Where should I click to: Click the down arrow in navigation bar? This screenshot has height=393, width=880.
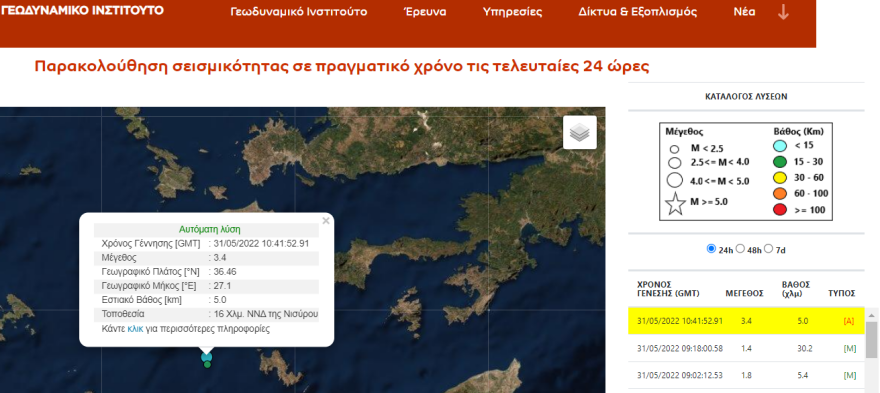(x=783, y=12)
